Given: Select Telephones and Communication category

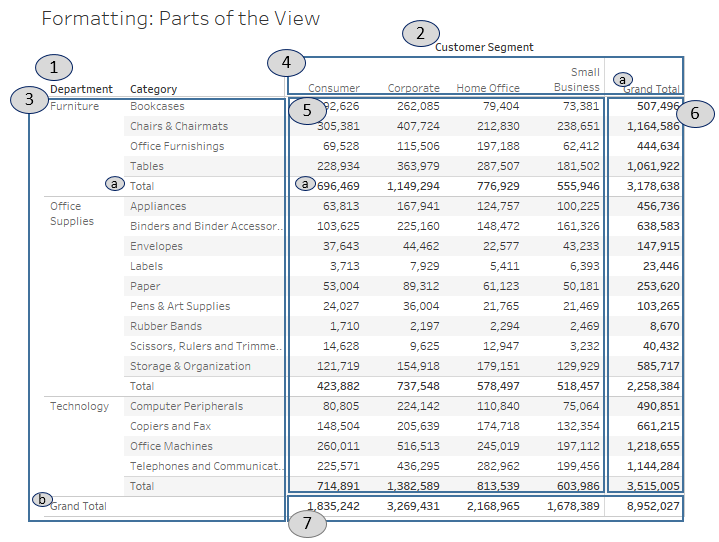Looking at the screenshot, I should [x=207, y=466].
